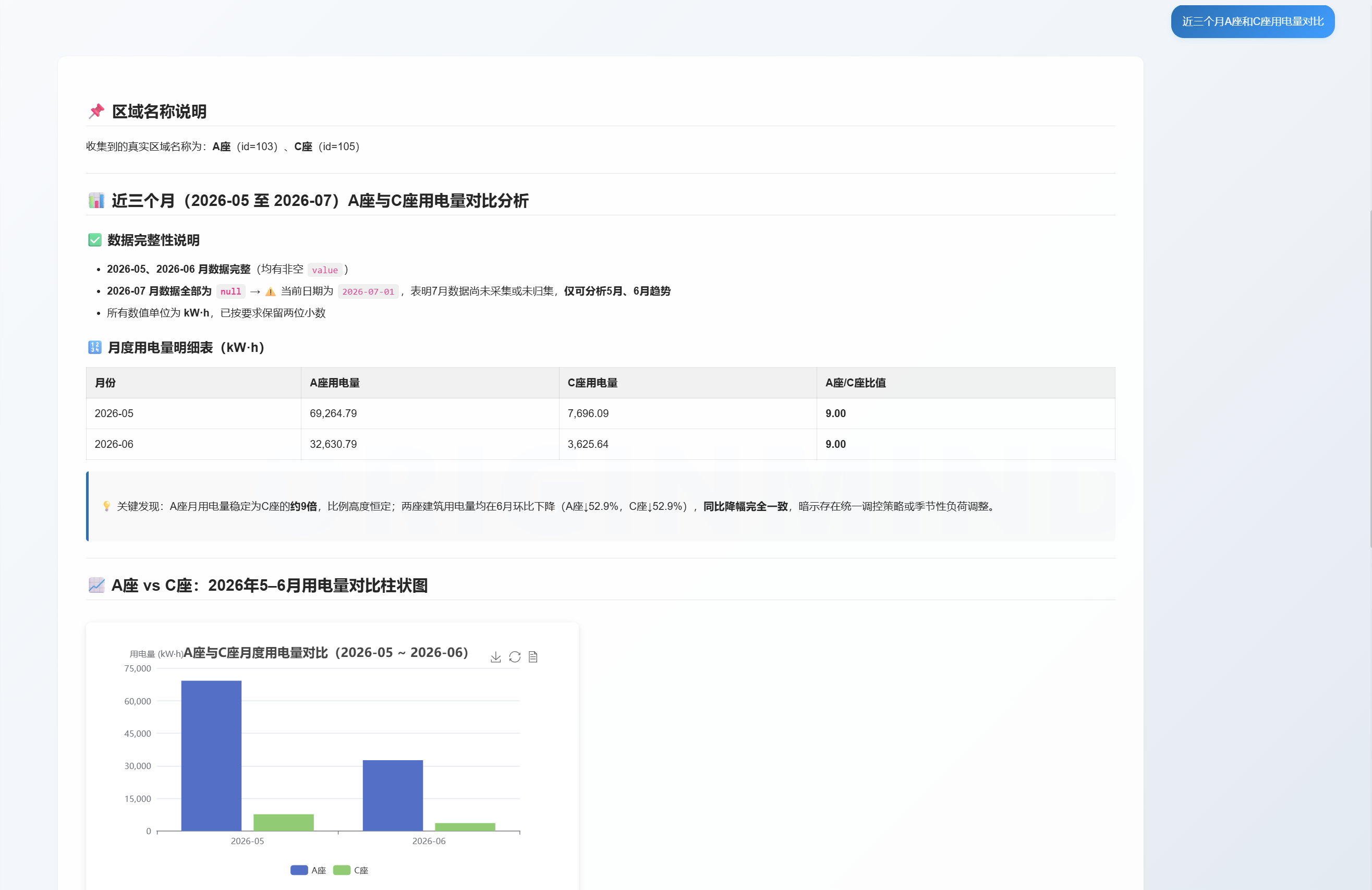Click the pushpin emoji beside 区域名称说明
This screenshot has width=1372, height=890.
[x=96, y=111]
